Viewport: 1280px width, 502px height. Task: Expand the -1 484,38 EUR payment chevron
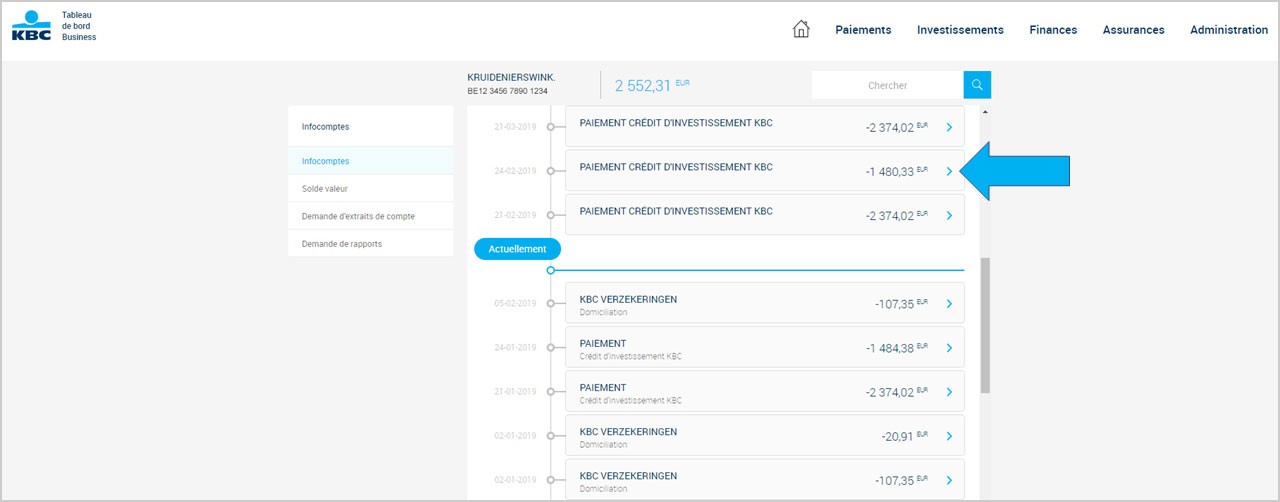pyautogui.click(x=949, y=348)
